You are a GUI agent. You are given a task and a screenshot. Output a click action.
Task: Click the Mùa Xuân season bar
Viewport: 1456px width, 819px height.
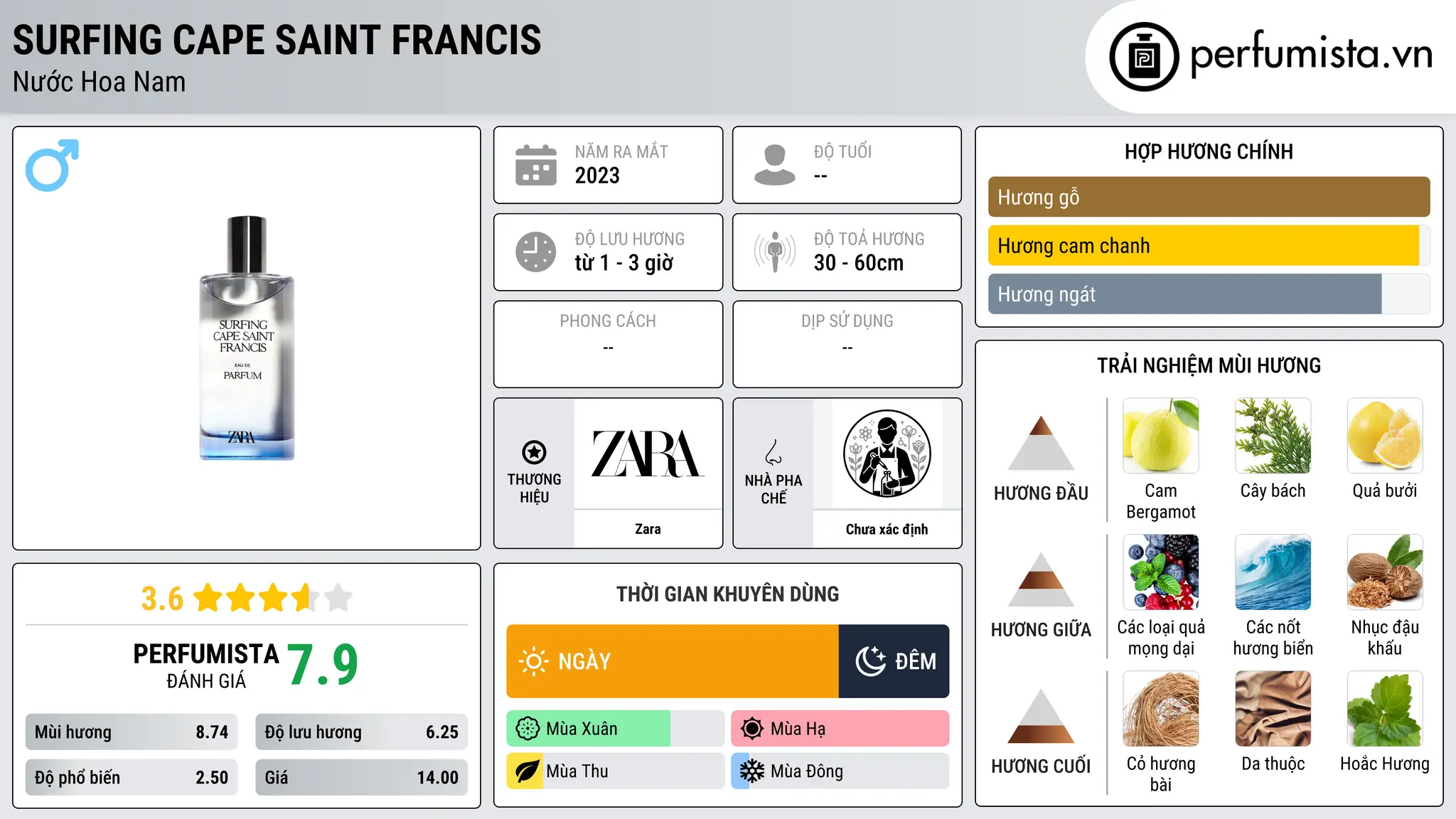pos(616,729)
